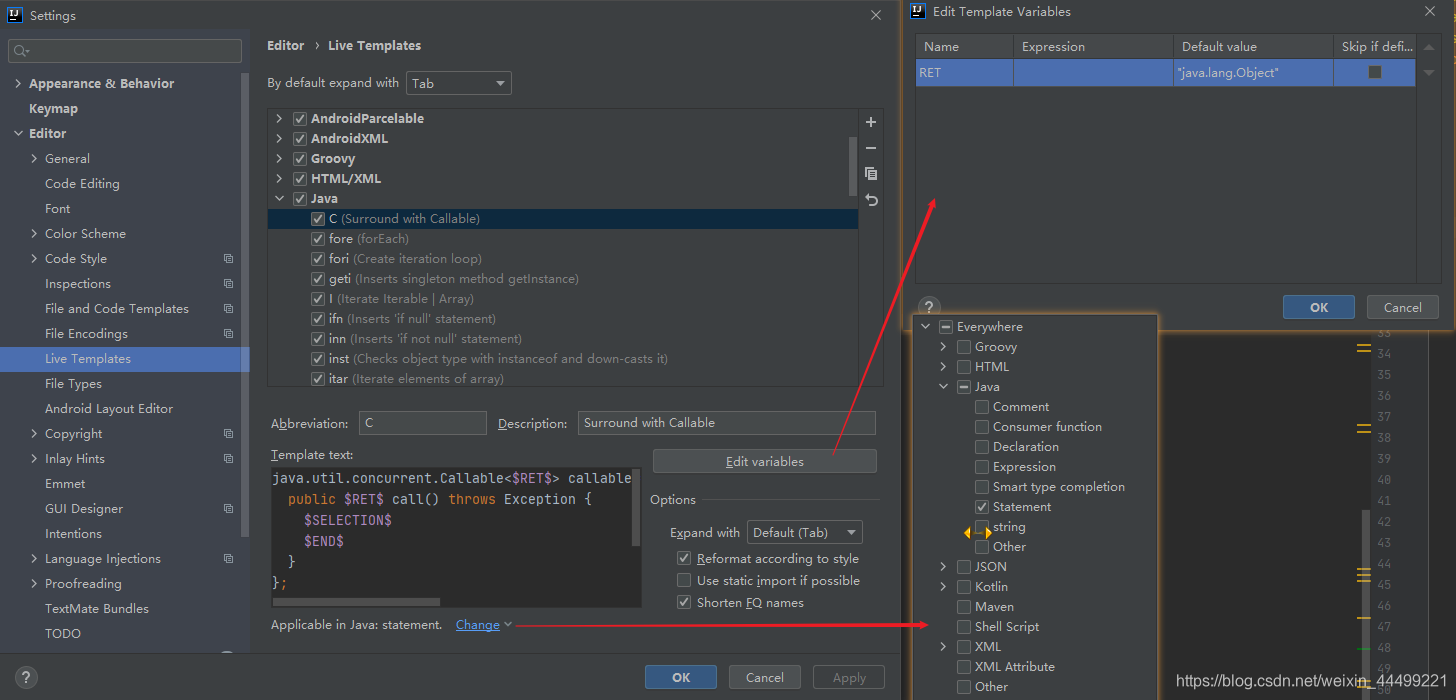Collapse Everywhere node in context popup
This screenshot has width=1456, height=700.
coord(925,327)
